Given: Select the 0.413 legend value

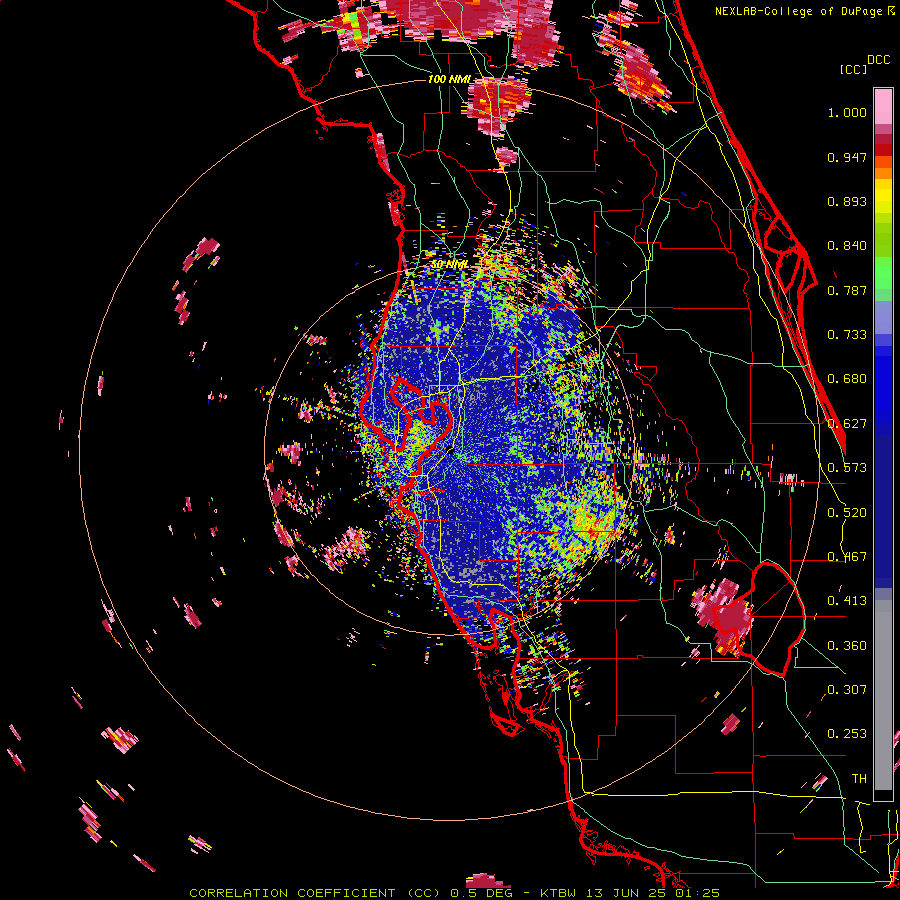Looking at the screenshot, I should [x=847, y=601].
